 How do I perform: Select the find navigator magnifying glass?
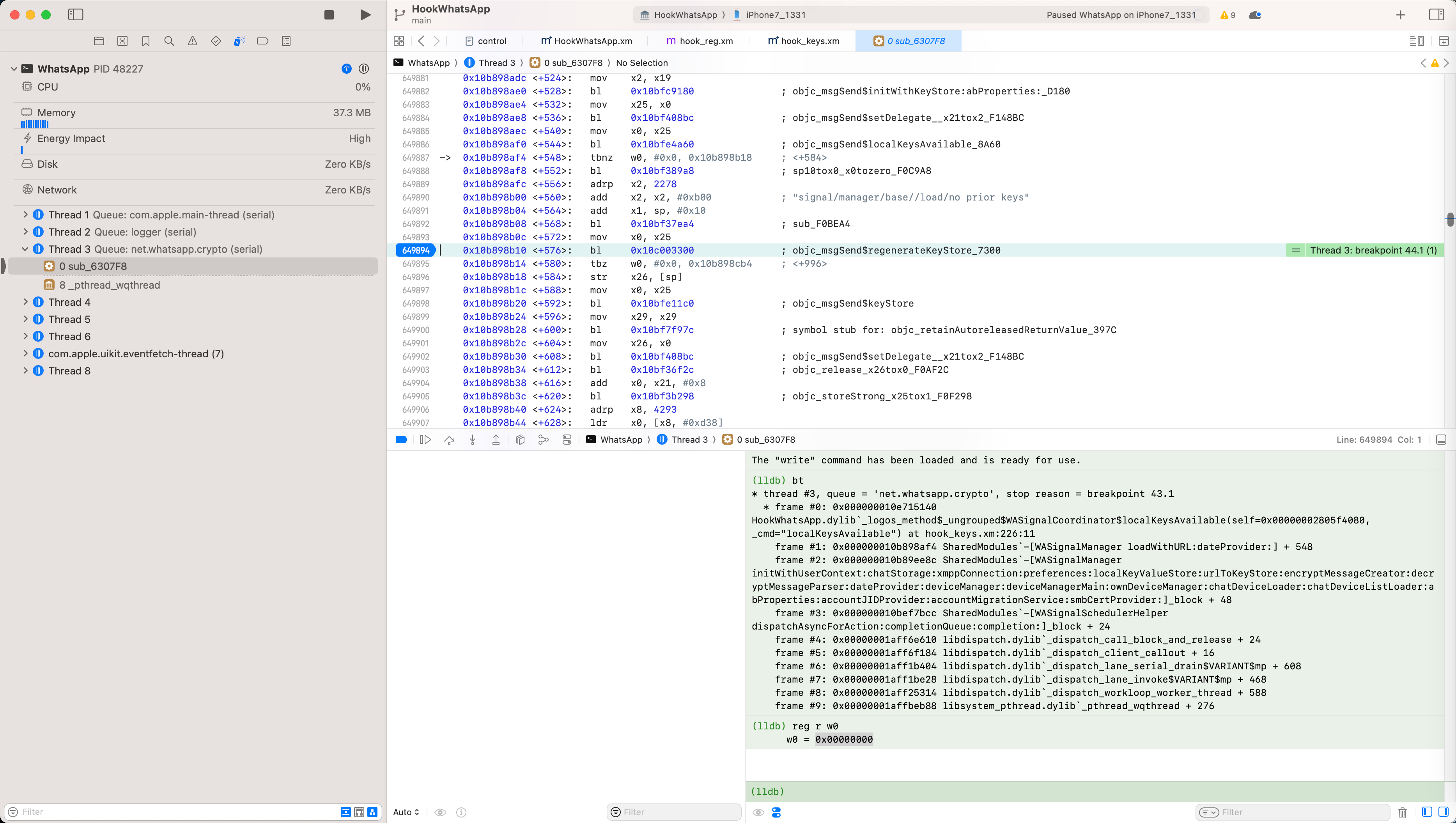[x=169, y=41]
